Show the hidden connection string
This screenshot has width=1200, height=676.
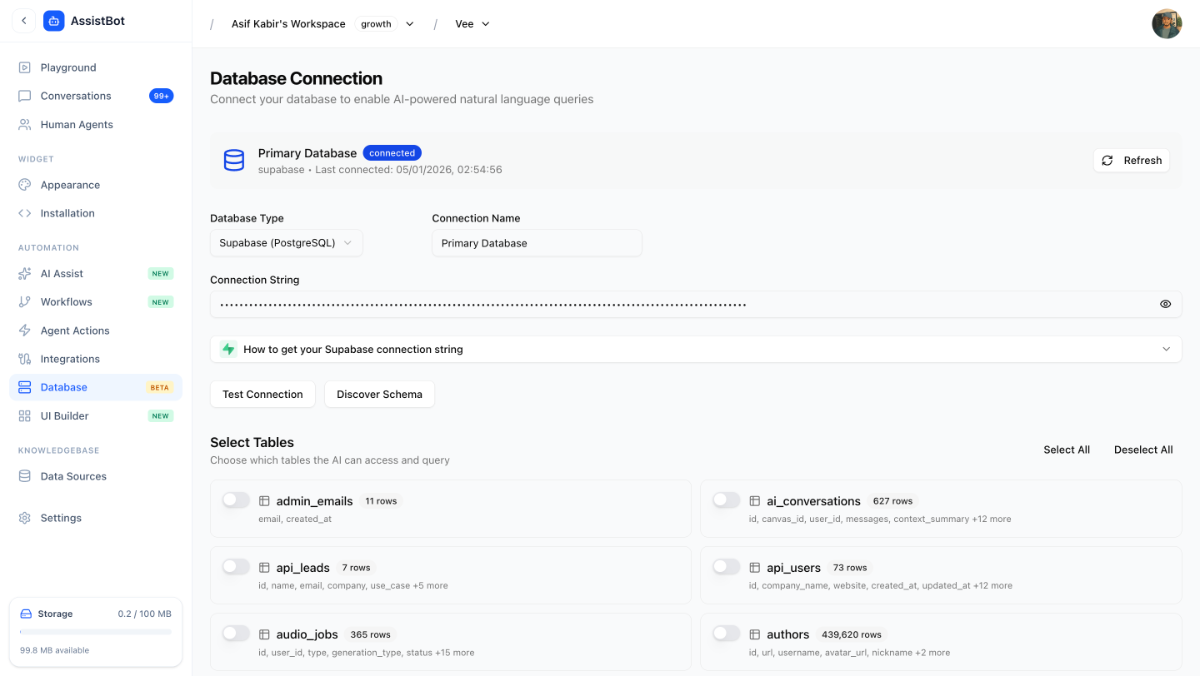(x=1165, y=304)
